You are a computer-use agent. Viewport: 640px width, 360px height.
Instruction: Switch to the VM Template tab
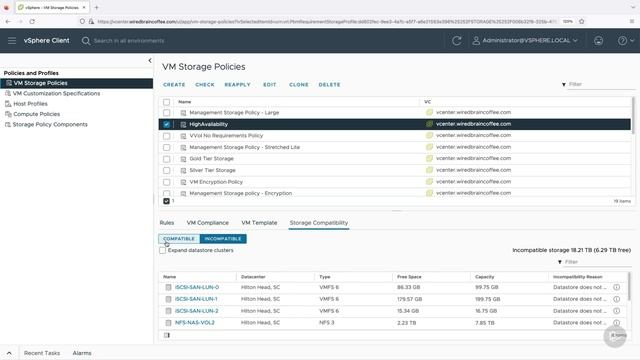(x=259, y=223)
